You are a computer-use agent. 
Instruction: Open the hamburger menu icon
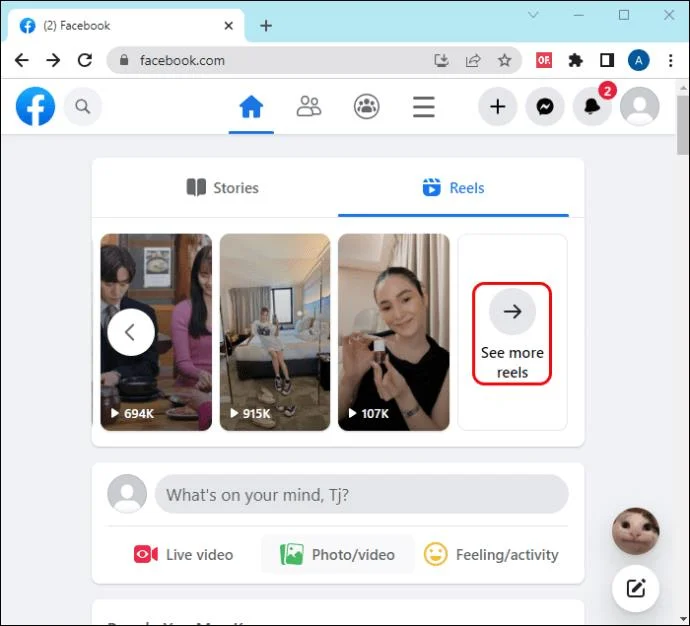[x=424, y=107]
